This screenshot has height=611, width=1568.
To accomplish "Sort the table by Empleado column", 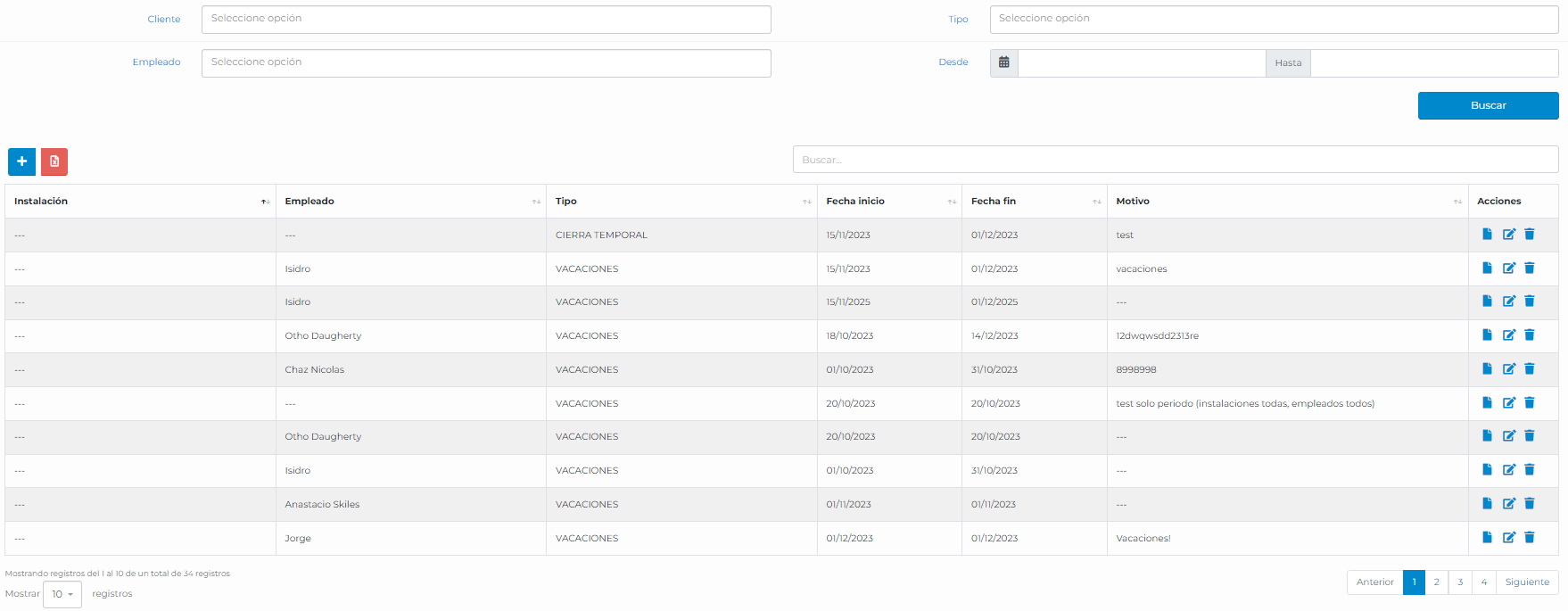I will click(410, 202).
